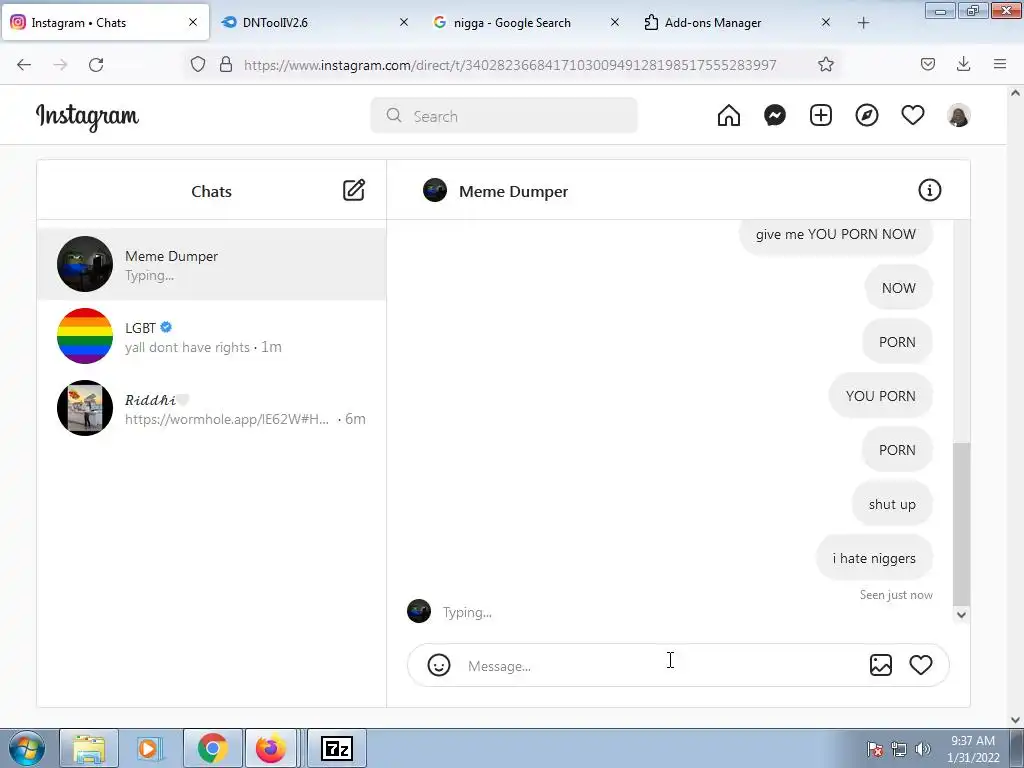The image size is (1024, 768).
Task: Switch to Firefox in the taskbar
Action: coord(270,748)
